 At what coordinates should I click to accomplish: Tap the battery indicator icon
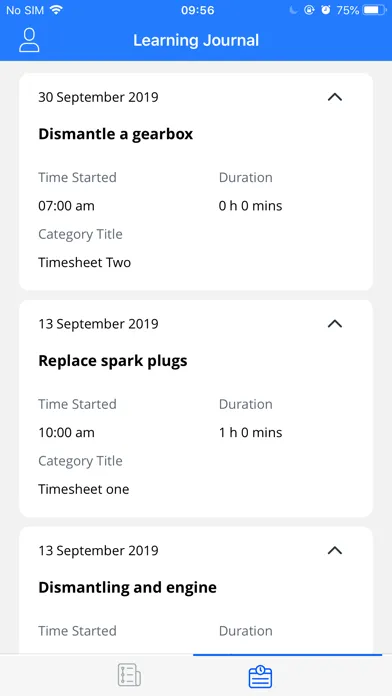click(x=374, y=10)
